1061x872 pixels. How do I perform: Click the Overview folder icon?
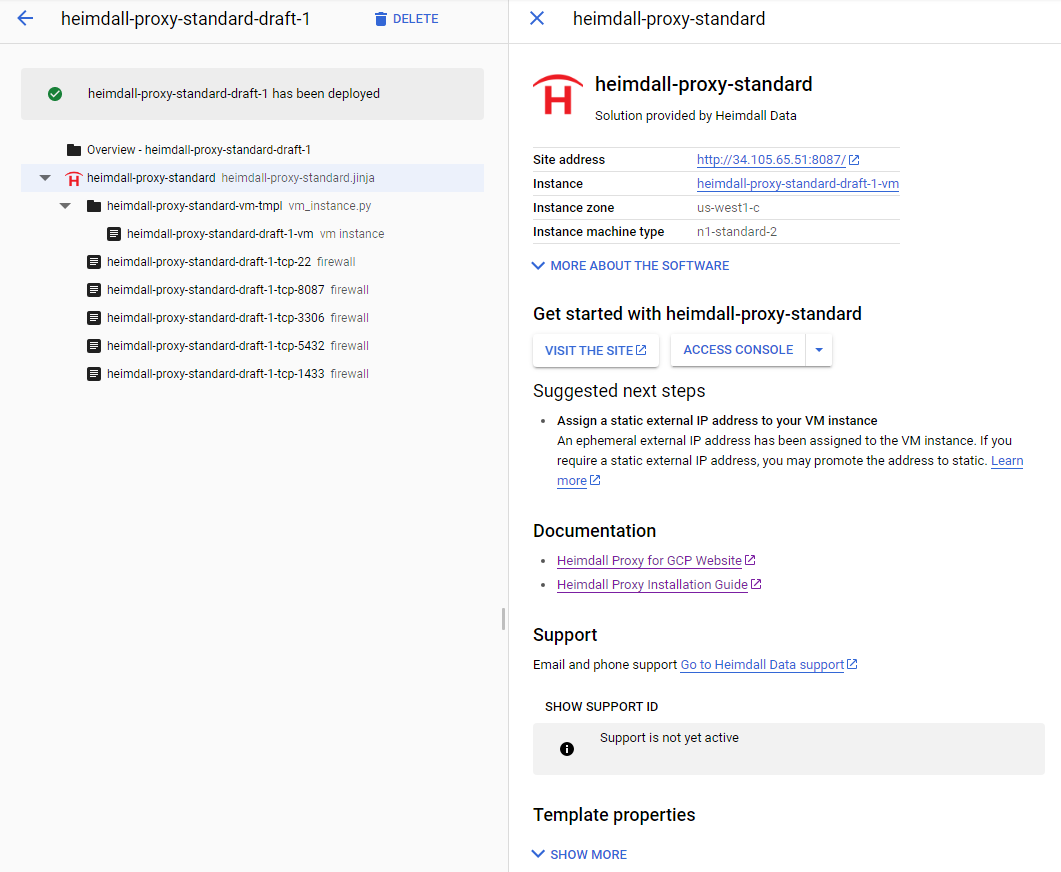[74, 150]
